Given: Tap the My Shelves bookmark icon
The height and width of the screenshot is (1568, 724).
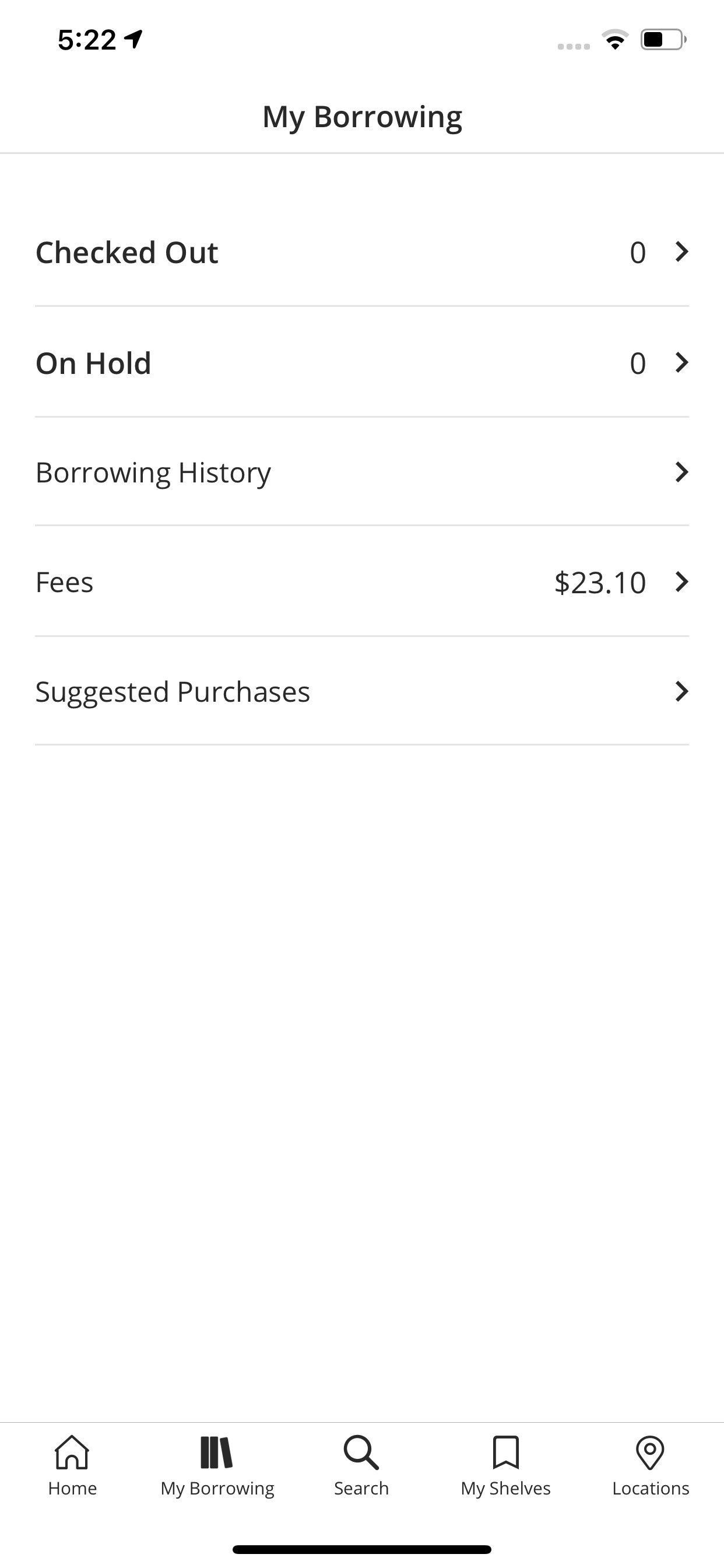Looking at the screenshot, I should pos(505,1452).
